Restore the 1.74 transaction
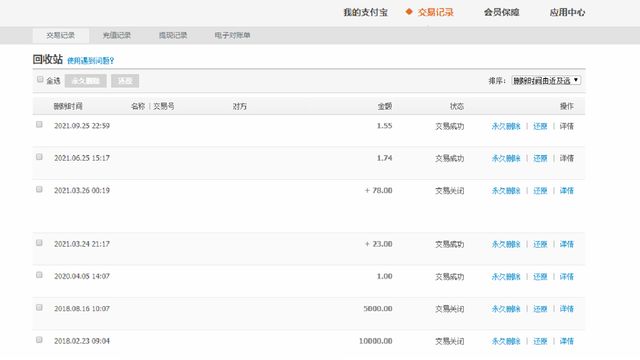This screenshot has width=640, height=360. 540,158
